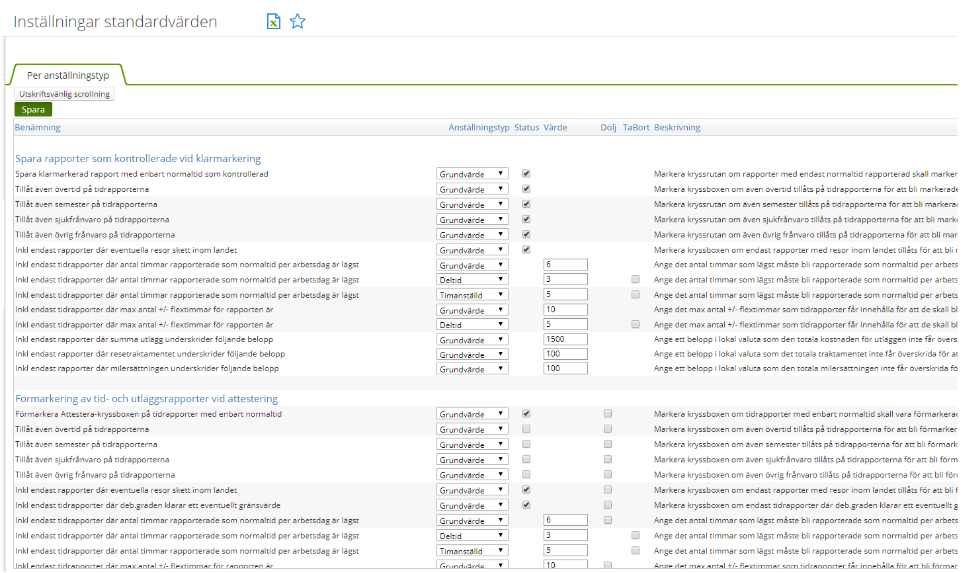Click the Värde field for the milersättningen row
This screenshot has height=573, width=977.
(564, 369)
